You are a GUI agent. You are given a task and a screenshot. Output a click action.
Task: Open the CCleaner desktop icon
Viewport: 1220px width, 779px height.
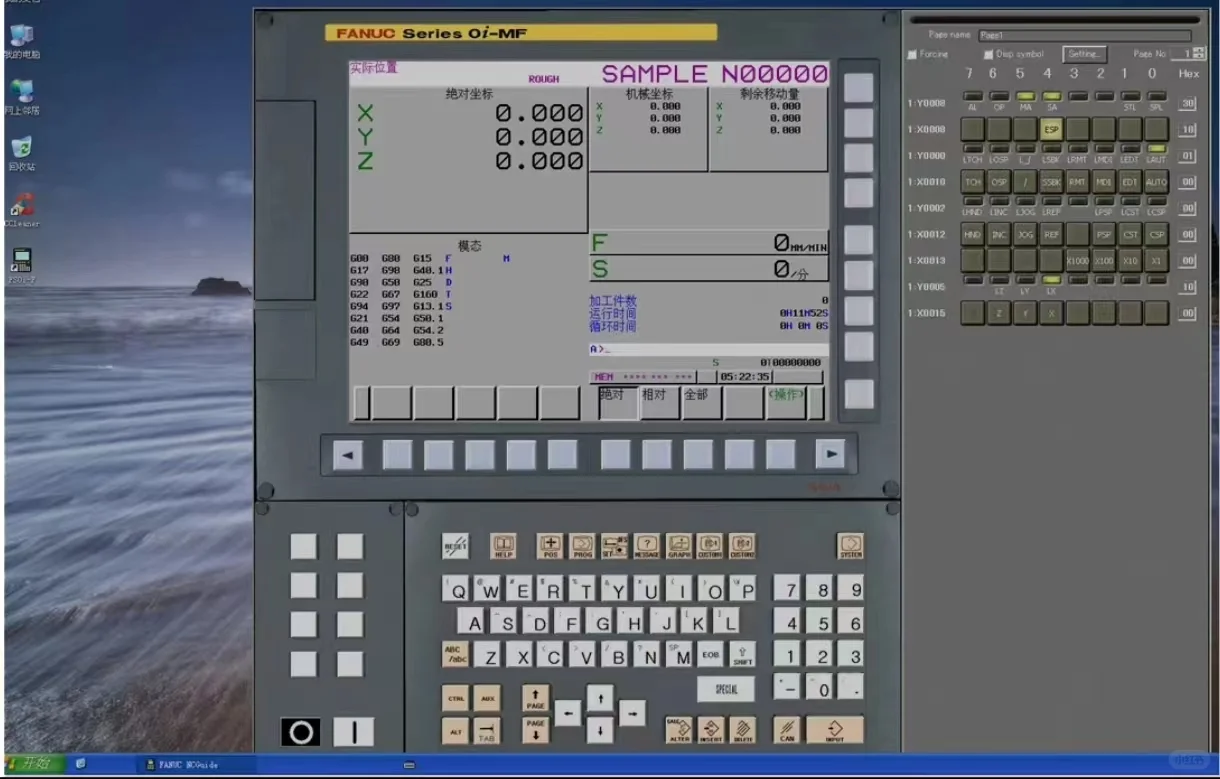click(x=21, y=211)
